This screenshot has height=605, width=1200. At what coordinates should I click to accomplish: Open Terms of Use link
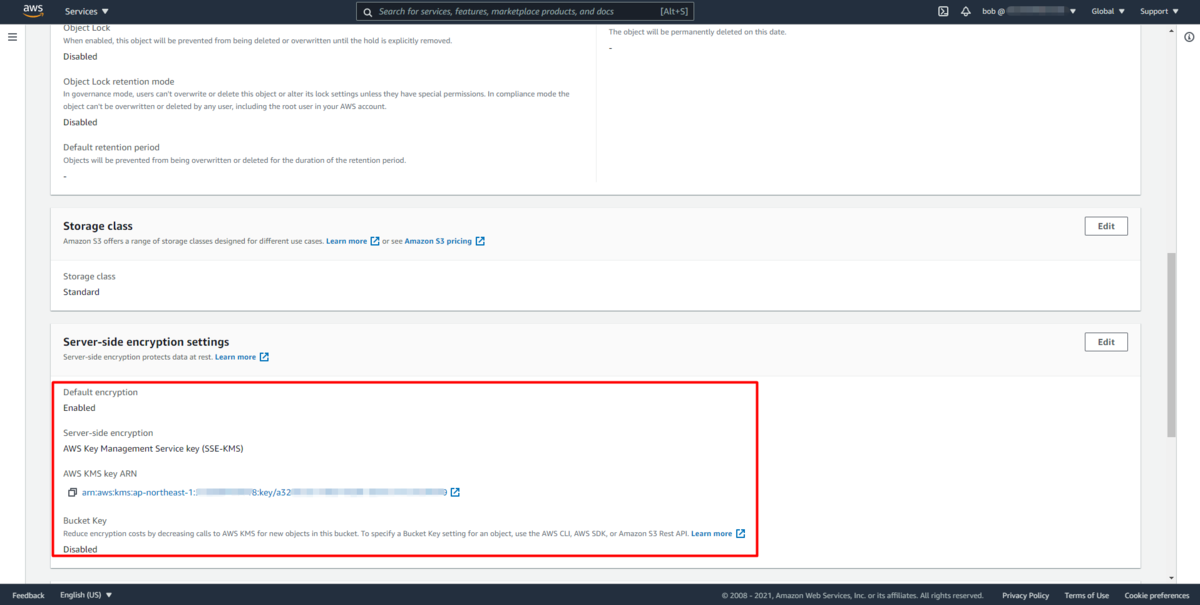[1086, 595]
